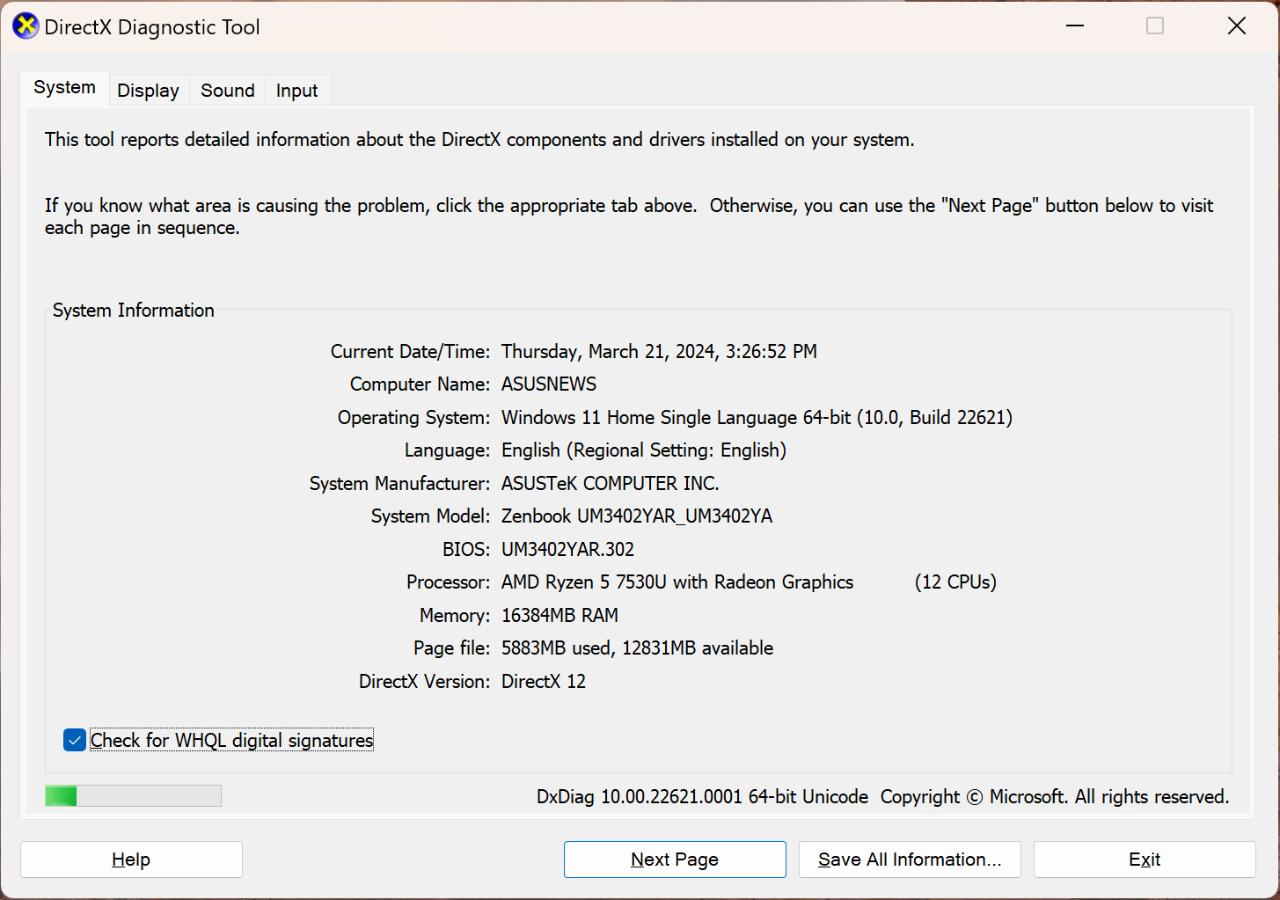Click the '(12 CPUs)' text
This screenshot has width=1280, height=900.
click(955, 582)
